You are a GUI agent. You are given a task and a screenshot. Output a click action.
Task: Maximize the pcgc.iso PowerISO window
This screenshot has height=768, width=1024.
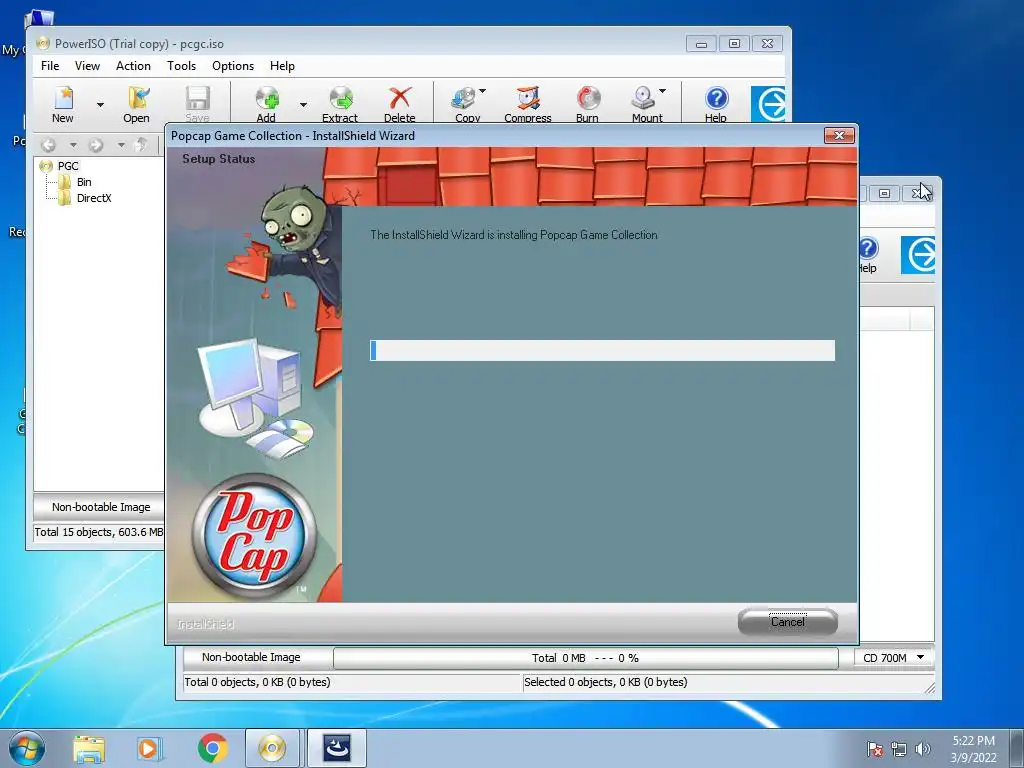[734, 44]
